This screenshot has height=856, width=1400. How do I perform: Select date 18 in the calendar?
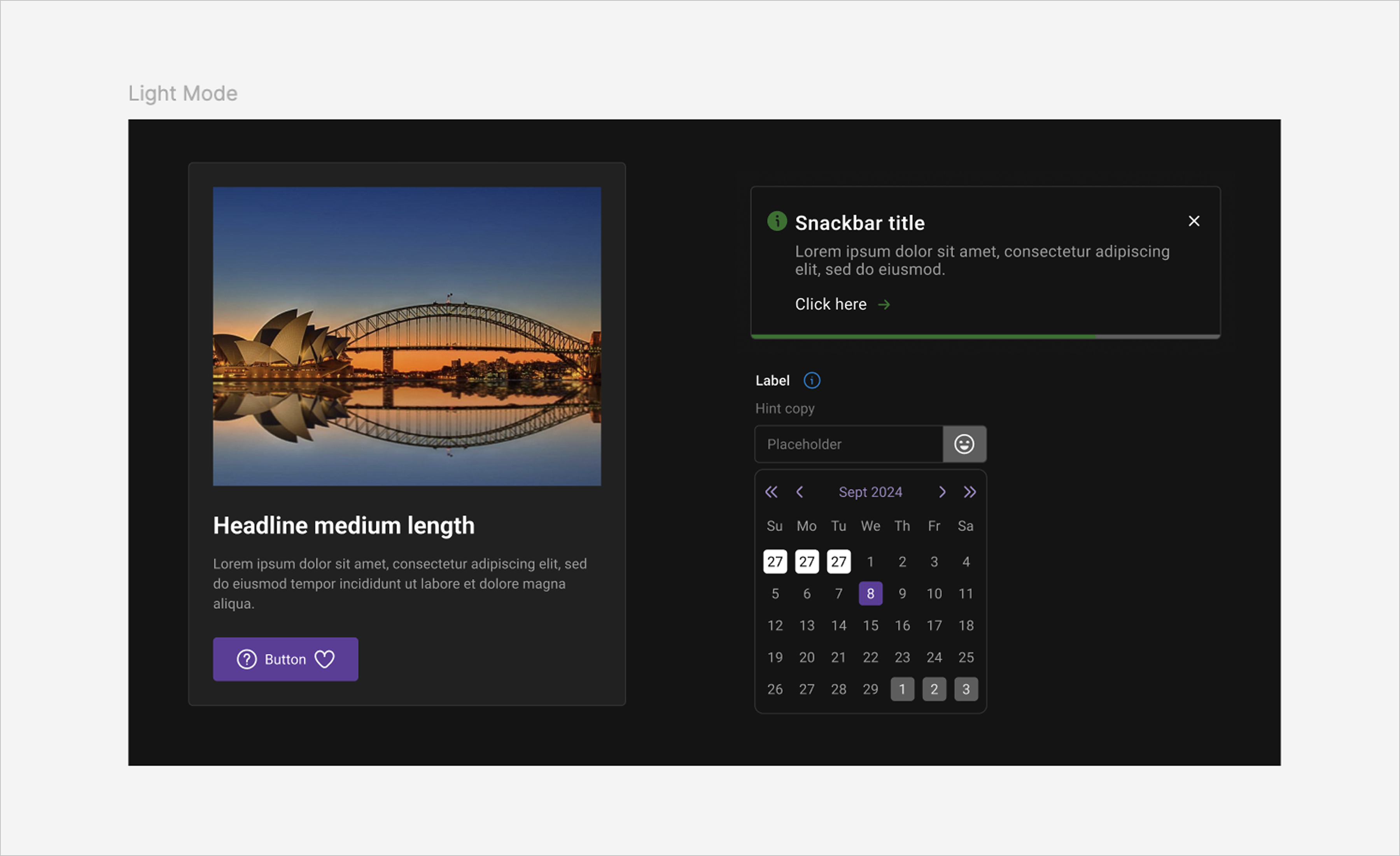click(x=966, y=625)
